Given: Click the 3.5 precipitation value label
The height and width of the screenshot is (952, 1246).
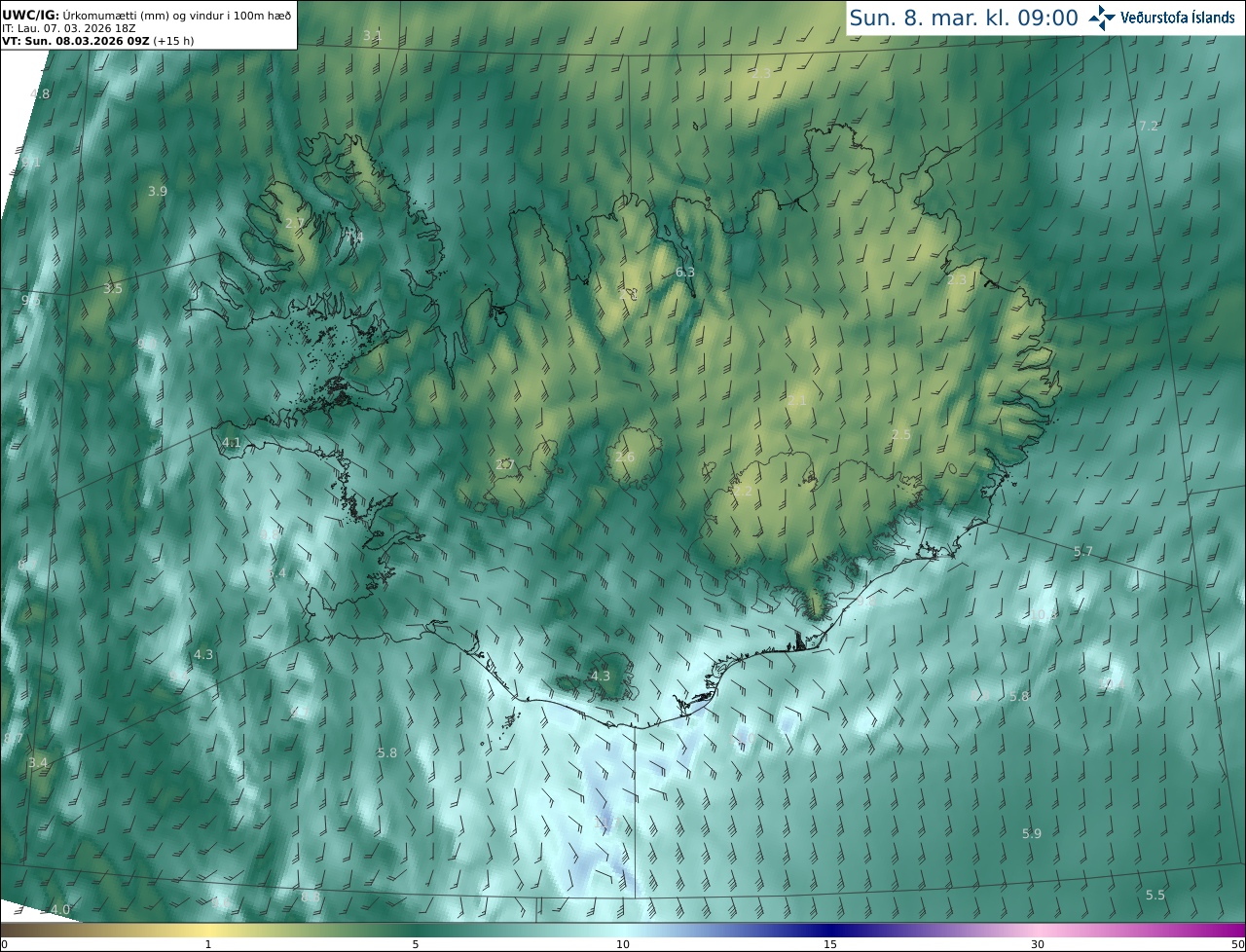Looking at the screenshot, I should [113, 288].
